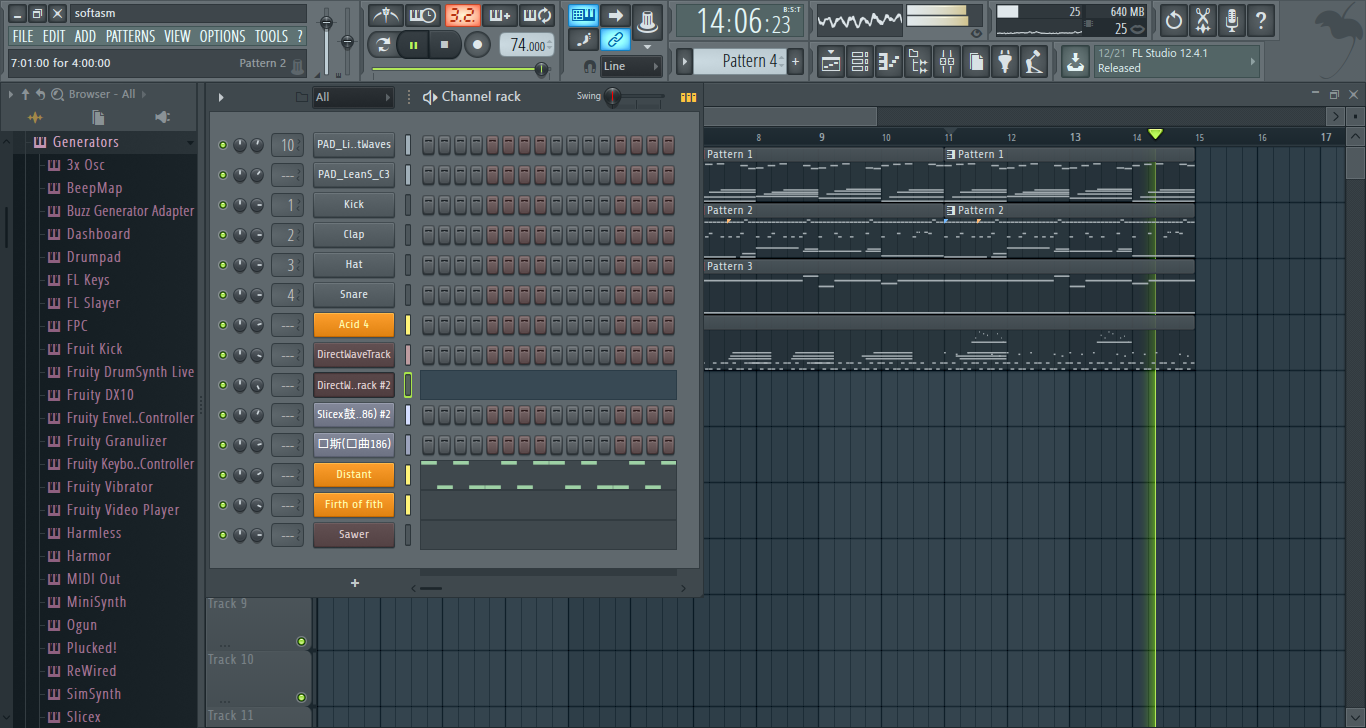Toggle typing keyboard to piano keyboard
Image resolution: width=1366 pixels, height=728 pixels.
click(584, 16)
